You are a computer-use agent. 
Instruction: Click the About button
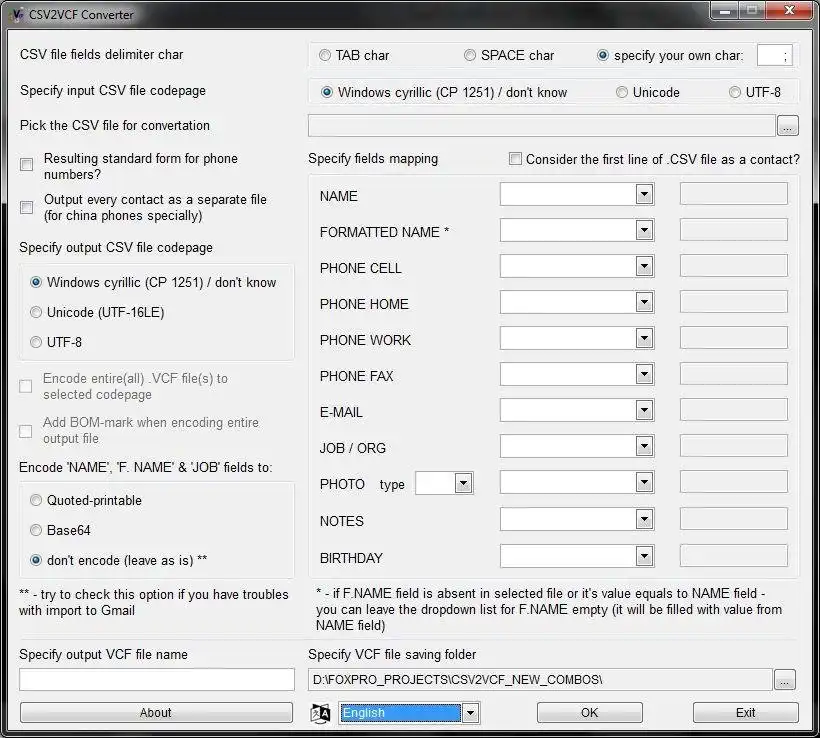156,713
